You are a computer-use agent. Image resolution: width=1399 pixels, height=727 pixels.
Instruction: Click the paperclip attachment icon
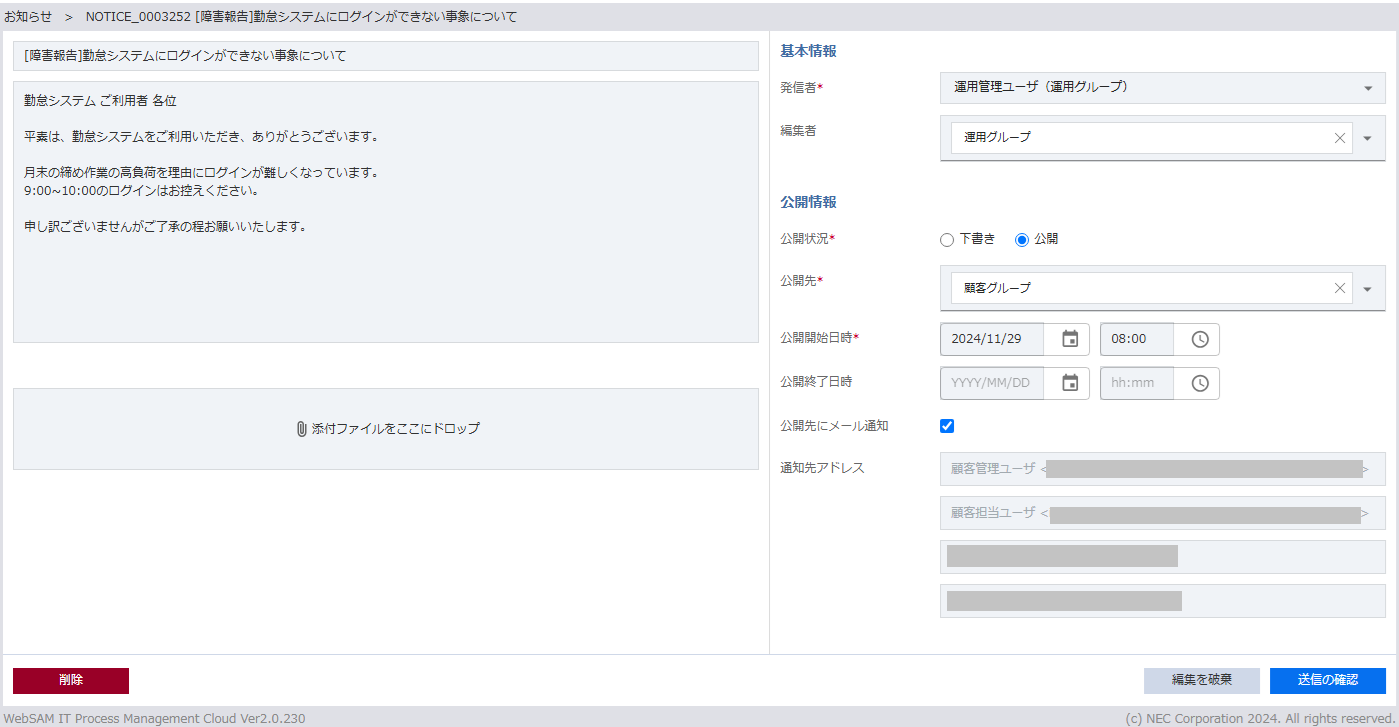click(301, 429)
